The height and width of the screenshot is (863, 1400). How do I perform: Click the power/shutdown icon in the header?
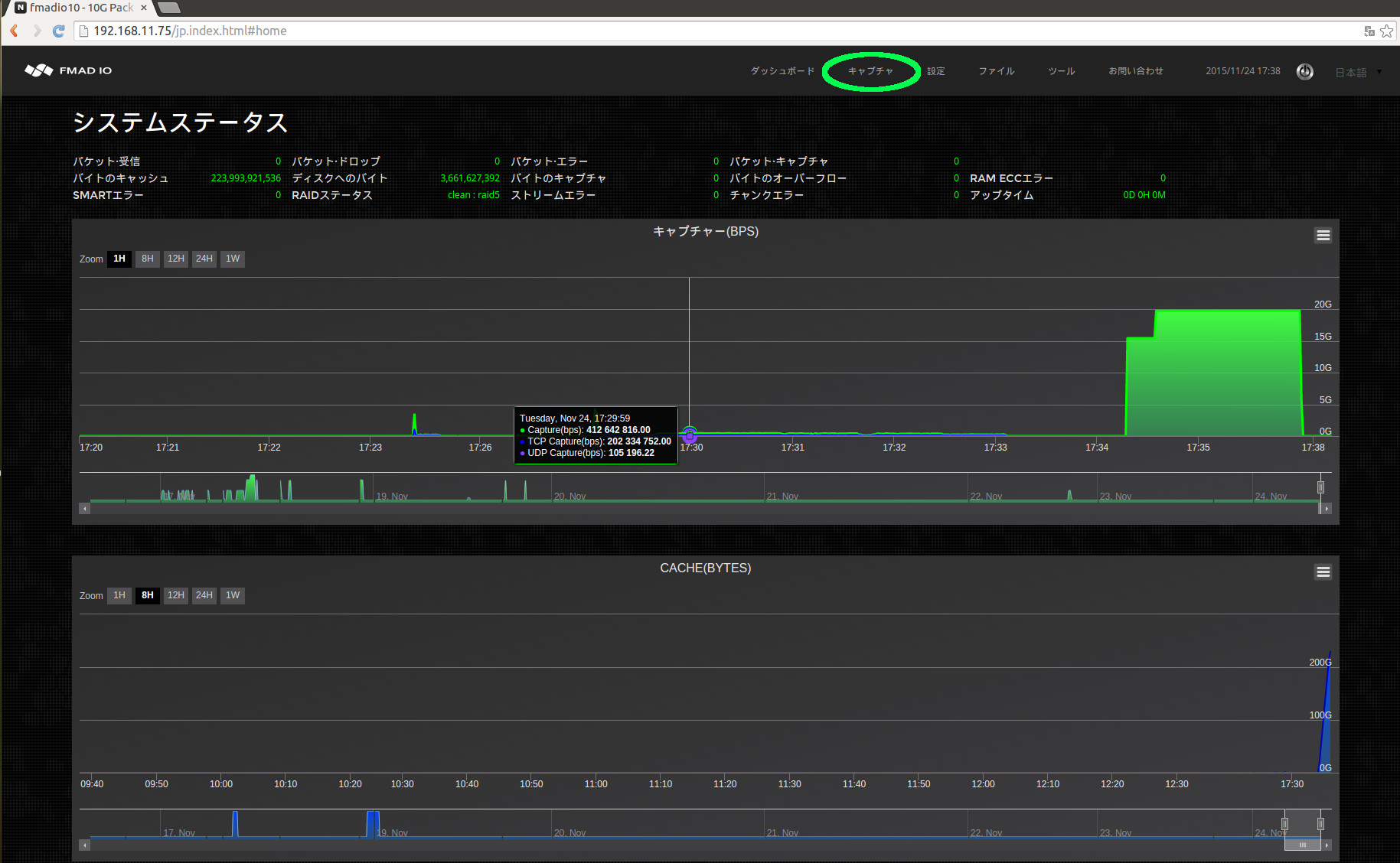tap(1305, 71)
